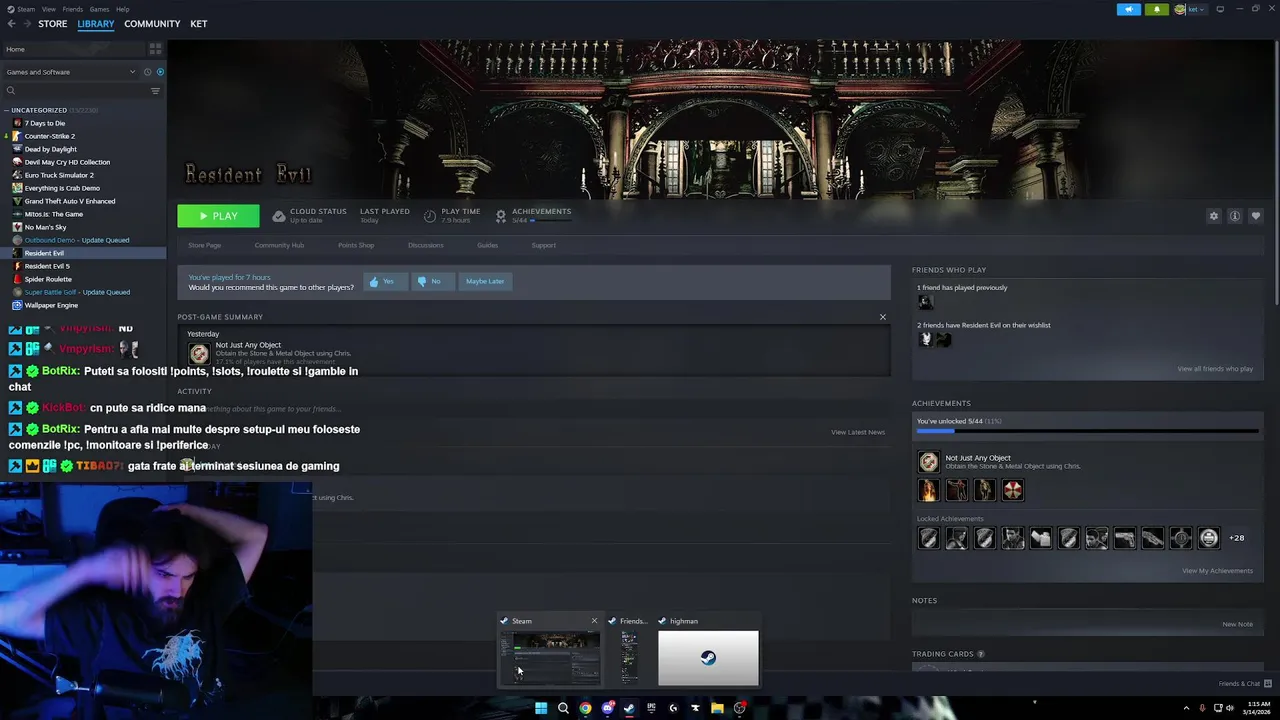1280x720 pixels.
Task: Open the highman window thumbnail
Action: pyautogui.click(x=708, y=658)
